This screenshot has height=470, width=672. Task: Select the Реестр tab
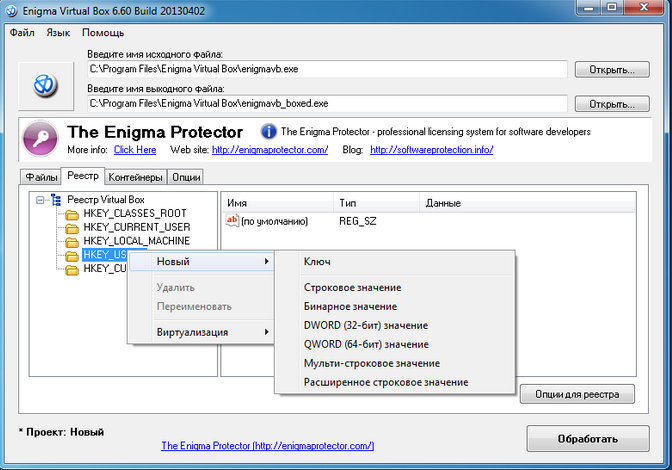(x=83, y=176)
